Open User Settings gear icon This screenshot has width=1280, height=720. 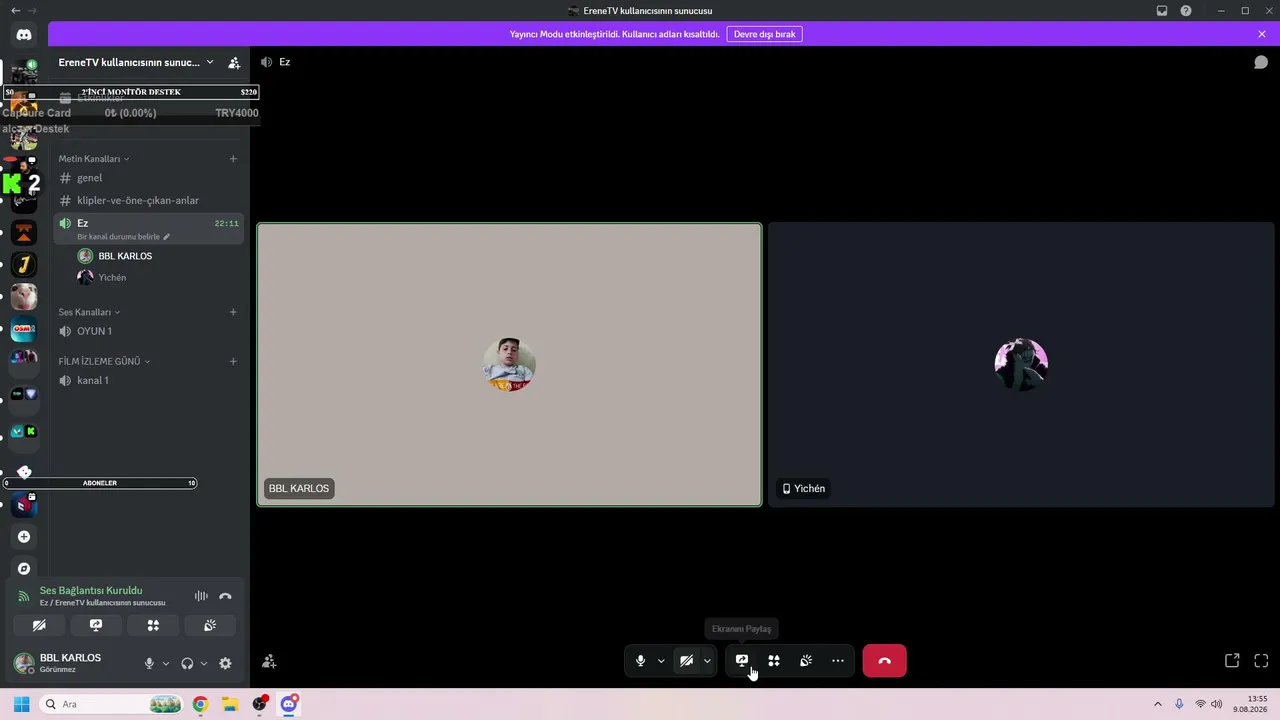pos(225,663)
